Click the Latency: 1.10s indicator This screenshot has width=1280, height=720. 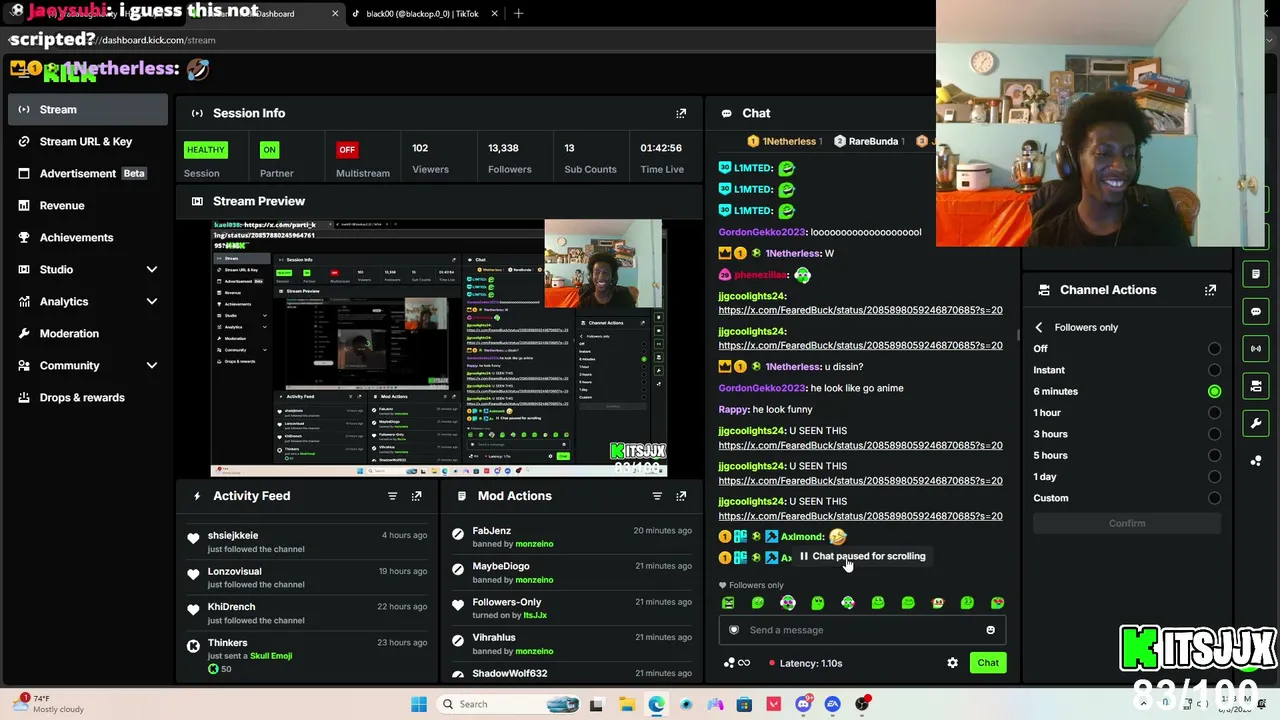click(806, 663)
